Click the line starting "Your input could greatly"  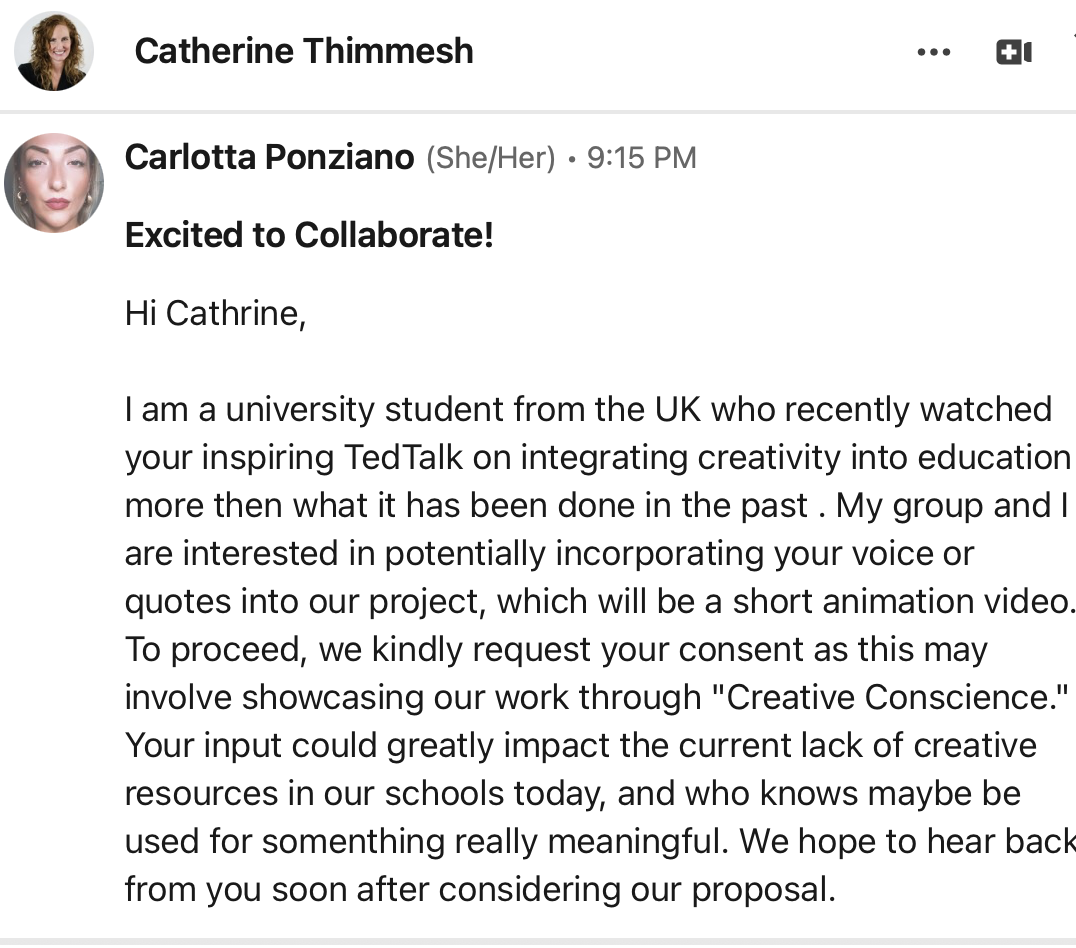click(x=581, y=745)
